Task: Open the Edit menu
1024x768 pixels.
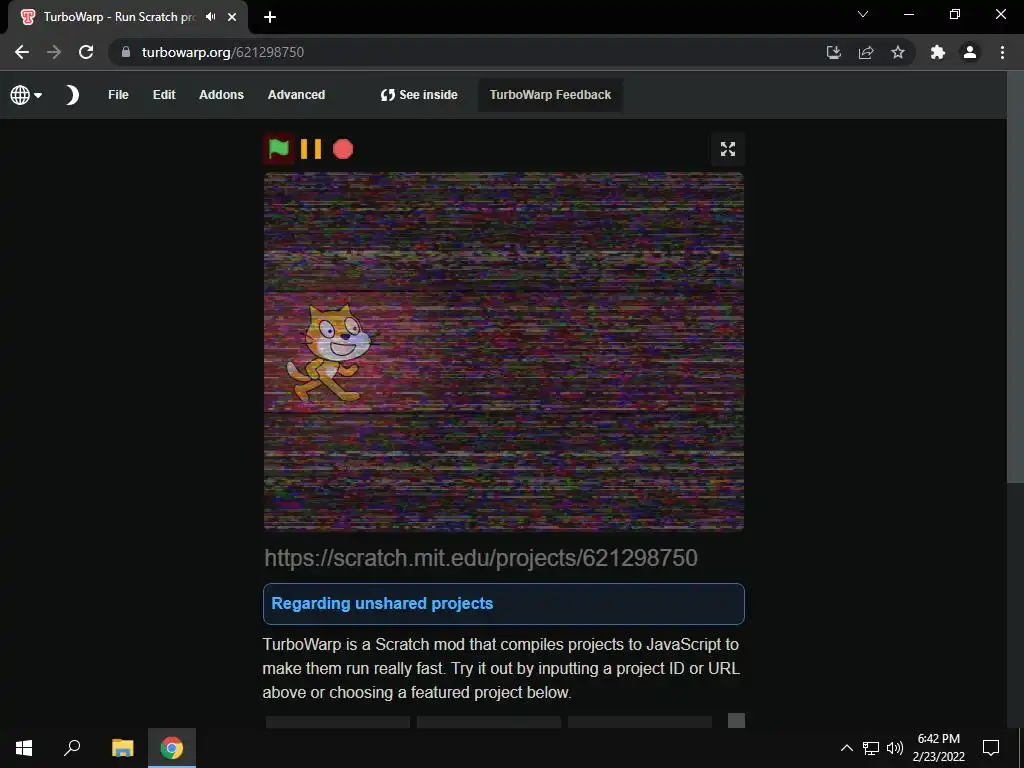Action: pos(164,95)
